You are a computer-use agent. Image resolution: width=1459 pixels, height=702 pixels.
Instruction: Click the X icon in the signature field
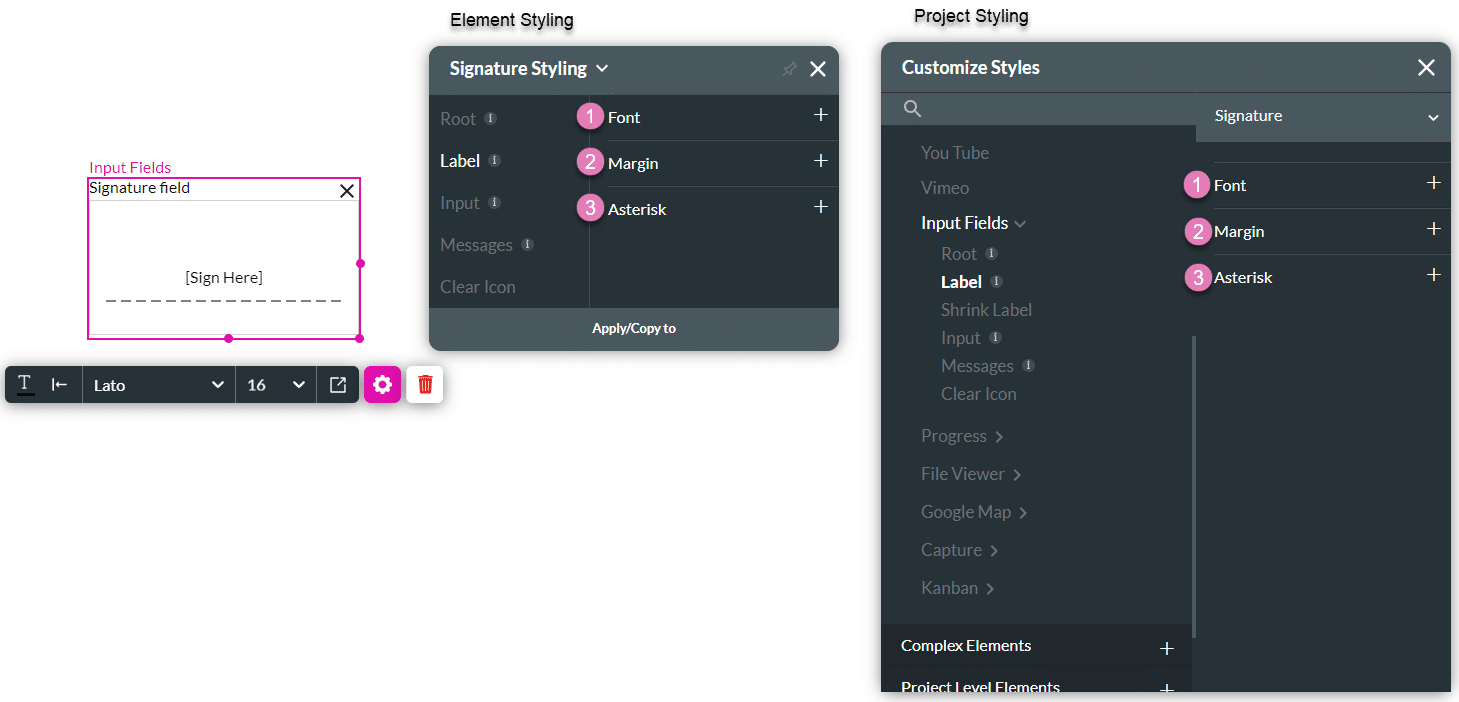pyautogui.click(x=347, y=190)
